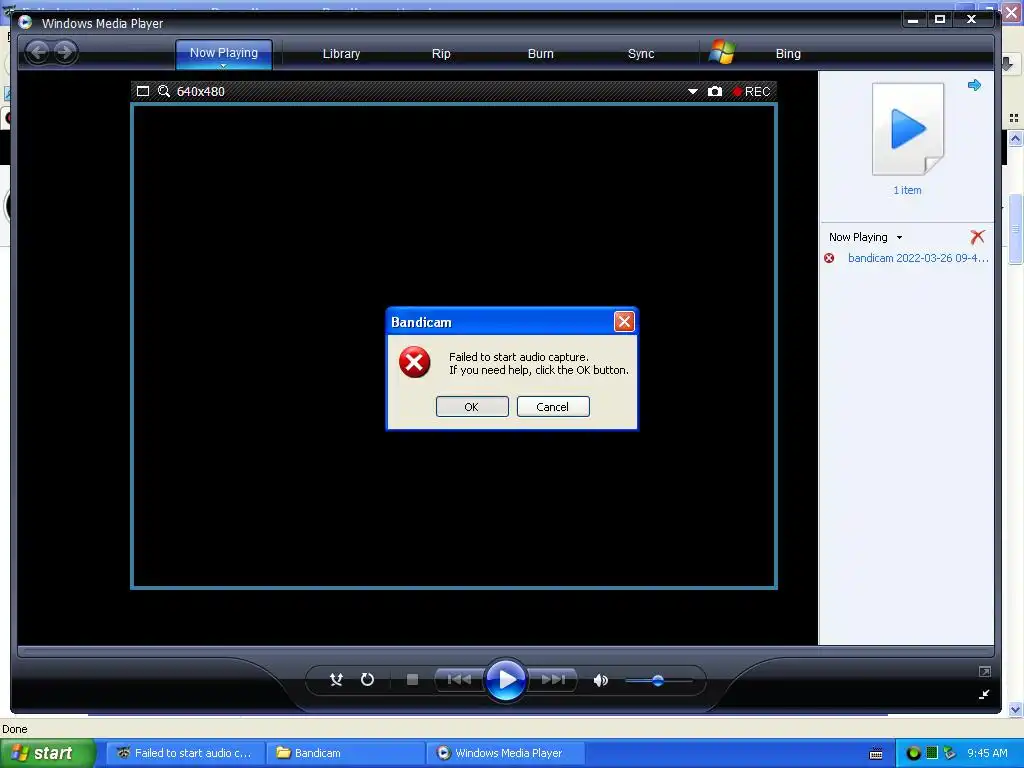Maximize Windows Media Player window
The height and width of the screenshot is (768, 1024).
coord(940,20)
